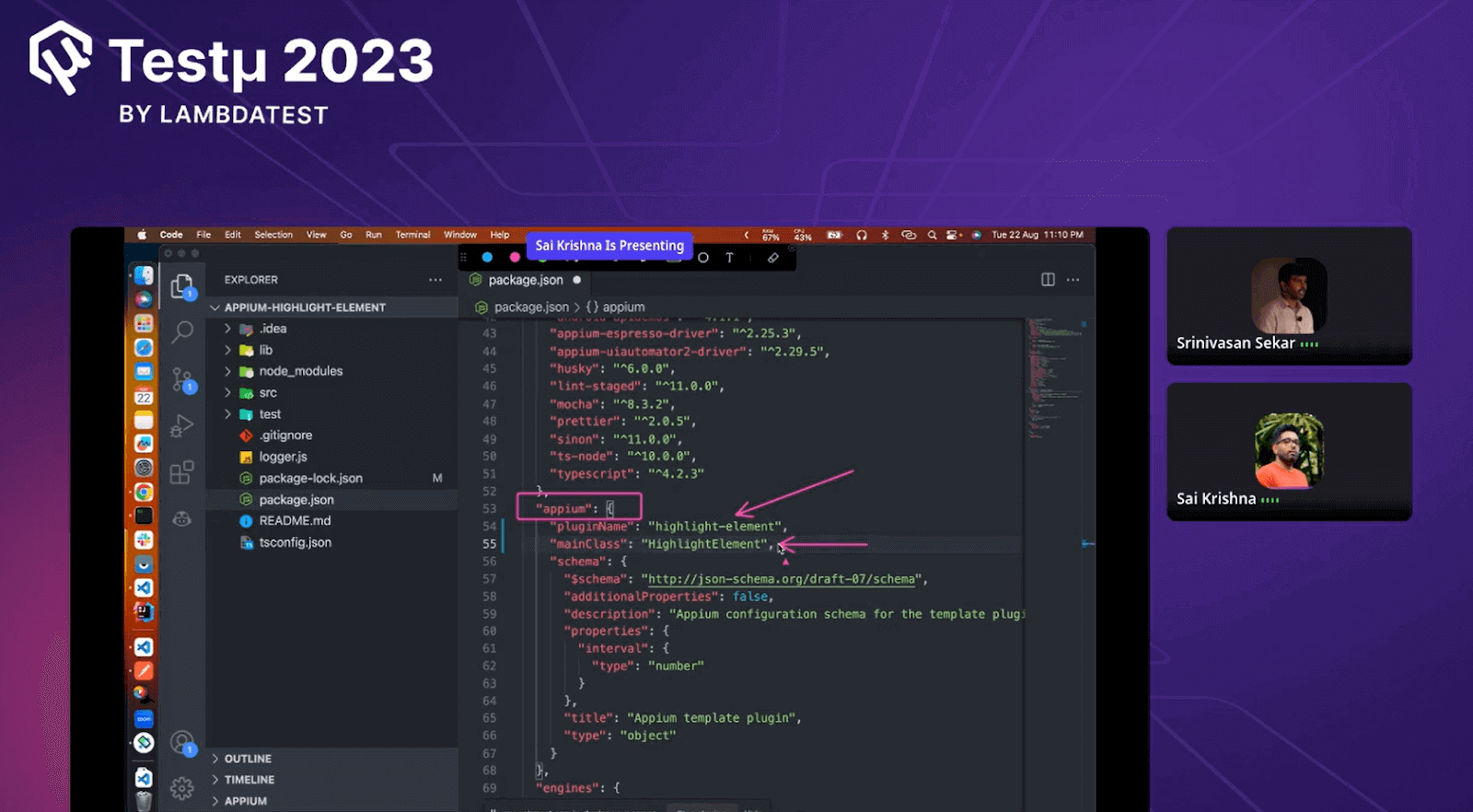Open Launchpad in the Dock
The width and height of the screenshot is (1473, 812).
click(x=144, y=323)
